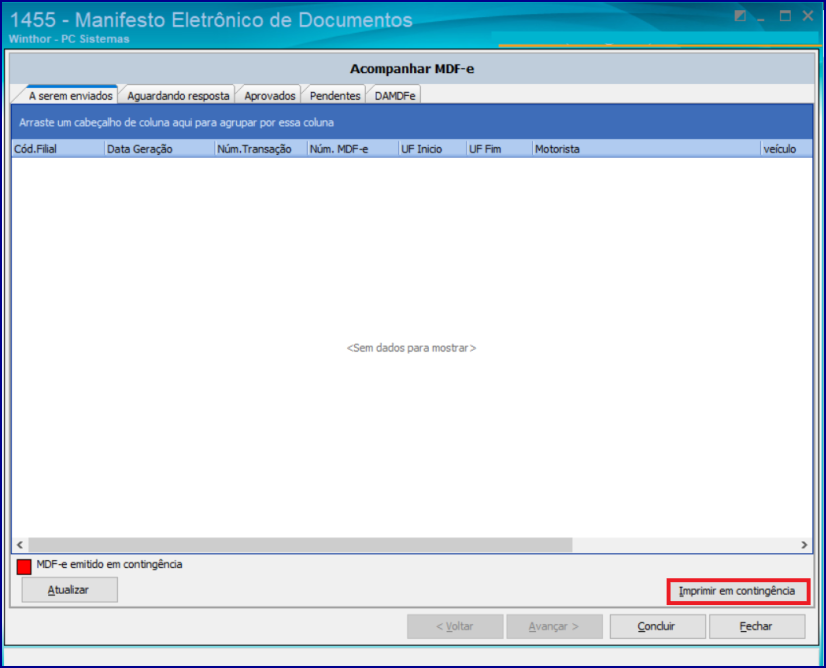826x668 pixels.
Task: Click the 'Sem dados para mostrar' text
Action: coord(411,348)
